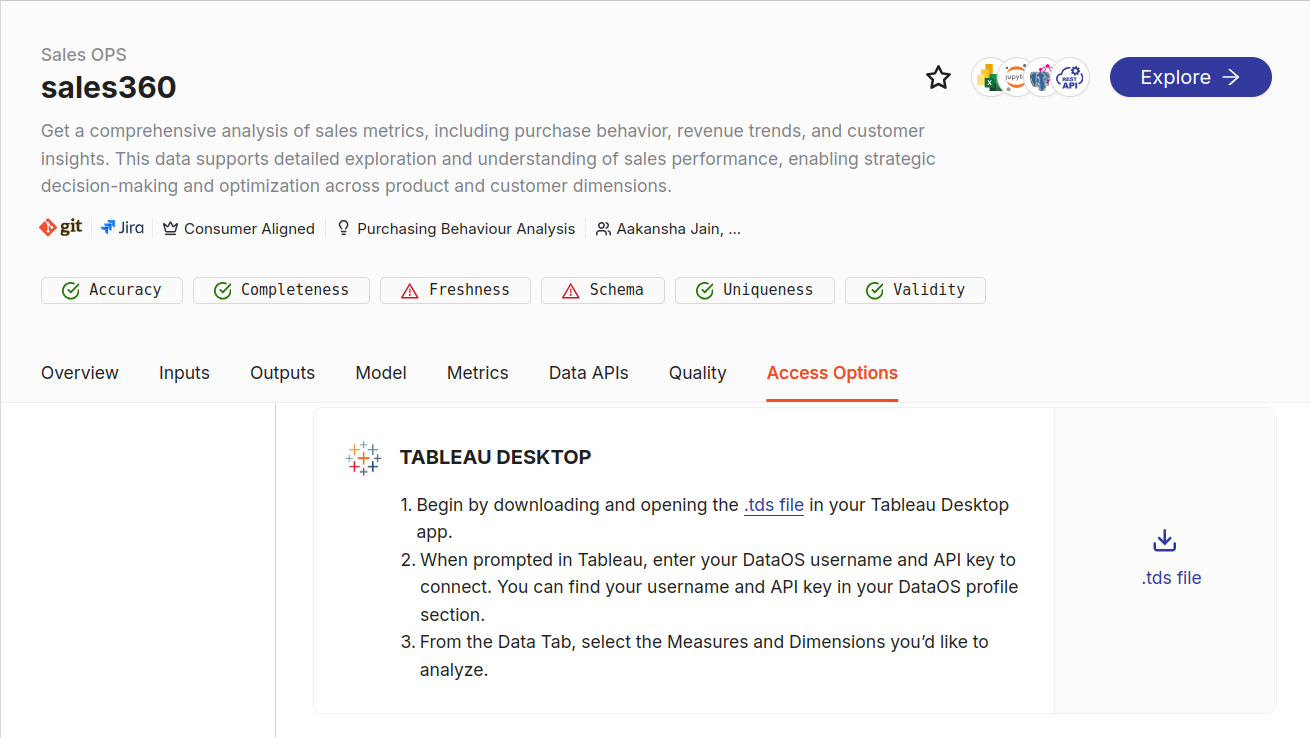
Task: Click the Schema warning badge
Action: click(603, 290)
